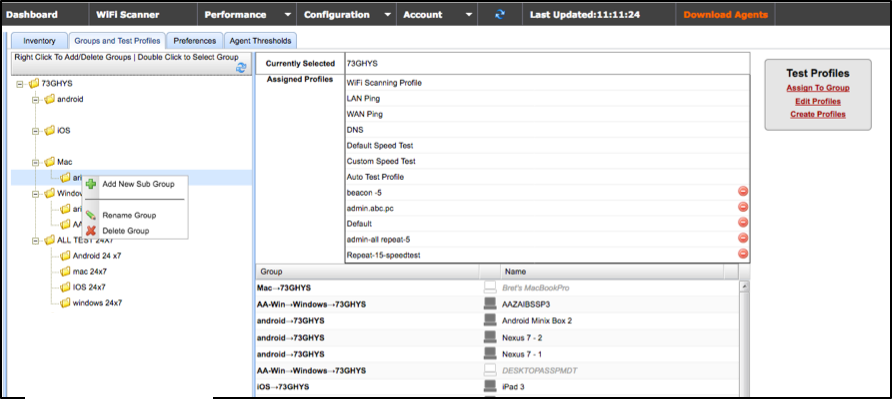This screenshot has height=399, width=892.
Task: Select the Default Speed Test profile row
Action: pos(547,145)
